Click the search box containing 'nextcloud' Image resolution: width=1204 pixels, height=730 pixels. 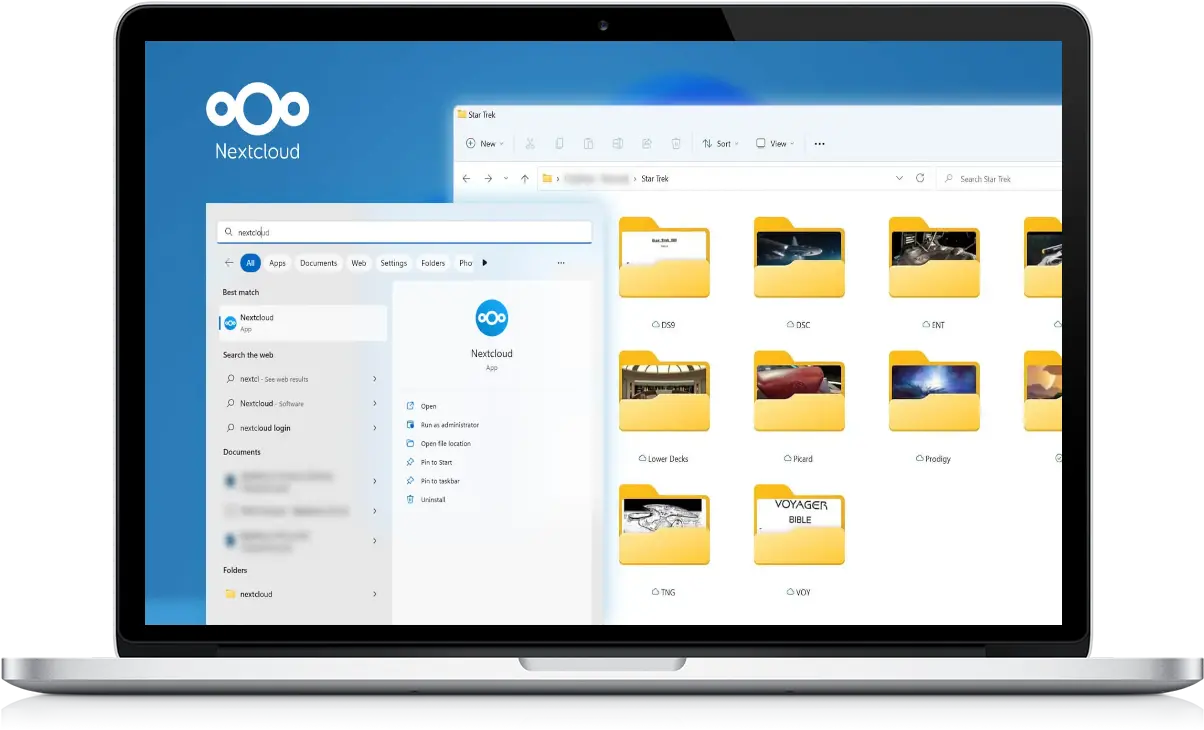pyautogui.click(x=404, y=232)
